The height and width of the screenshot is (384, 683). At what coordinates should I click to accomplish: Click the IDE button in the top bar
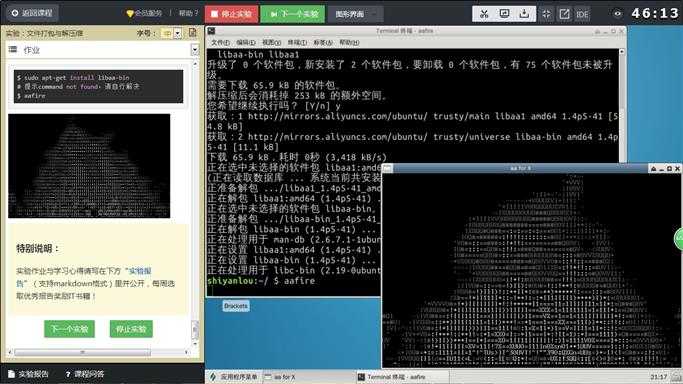click(582, 14)
